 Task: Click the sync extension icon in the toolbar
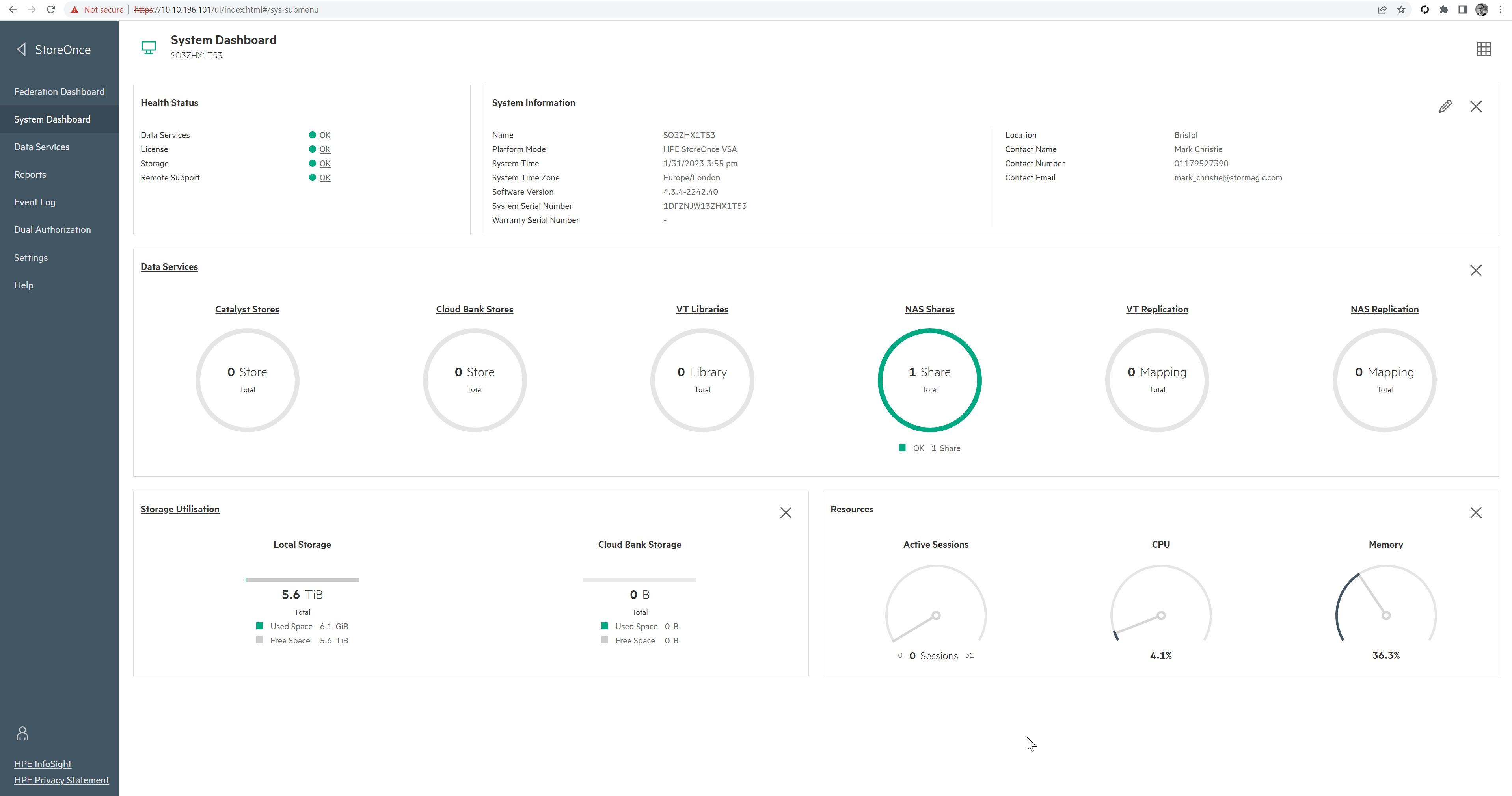[x=1424, y=9]
